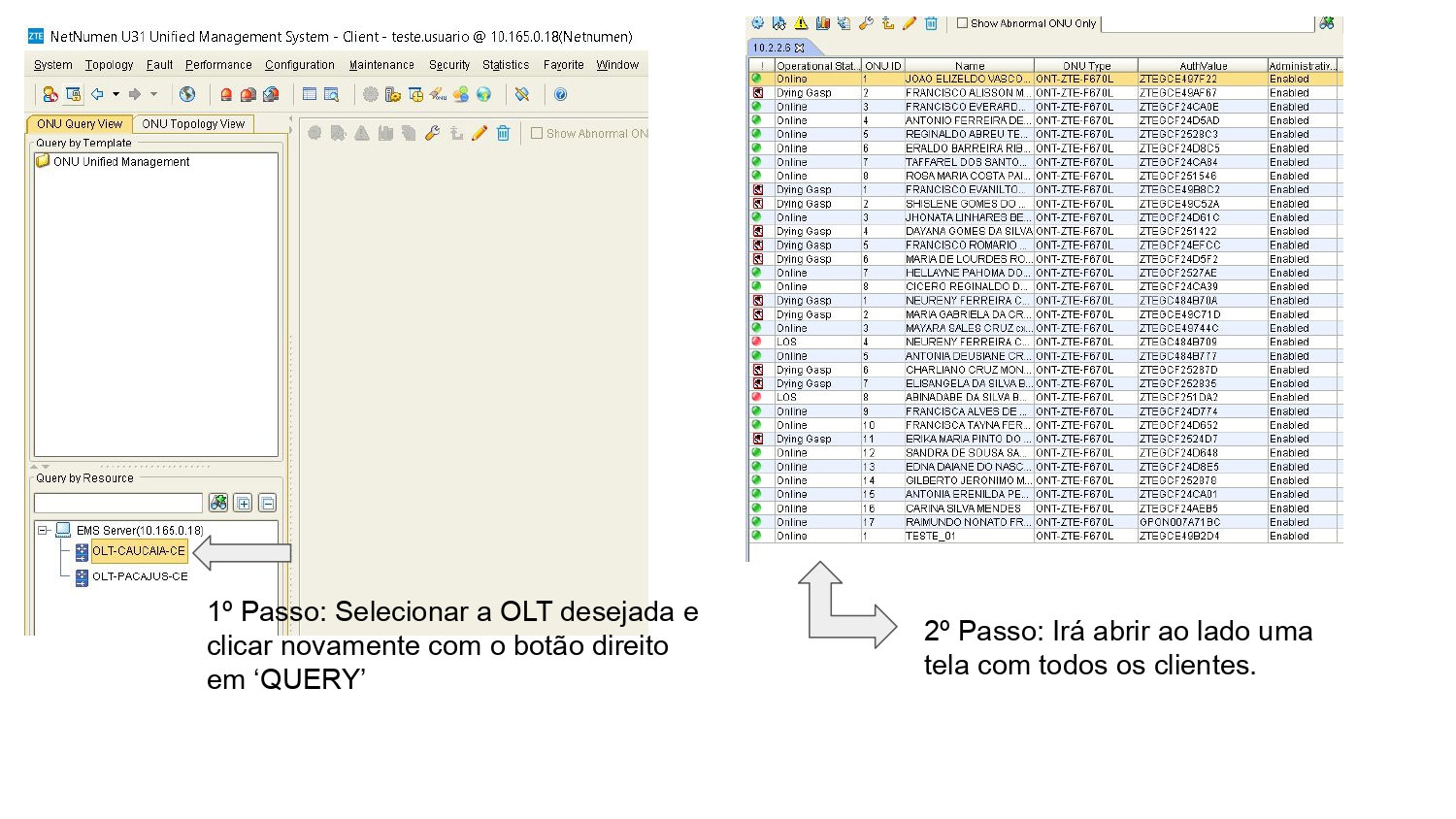Switch to the ONU Query View tab

[x=79, y=124]
